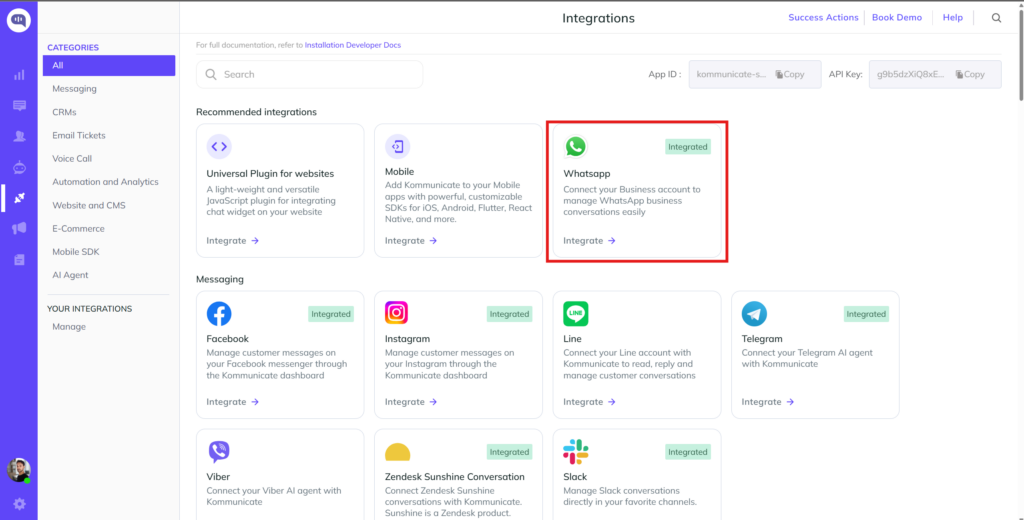Viewport: 1024px width, 520px height.
Task: Click Integrate on Universal Plugin card
Action: point(232,240)
